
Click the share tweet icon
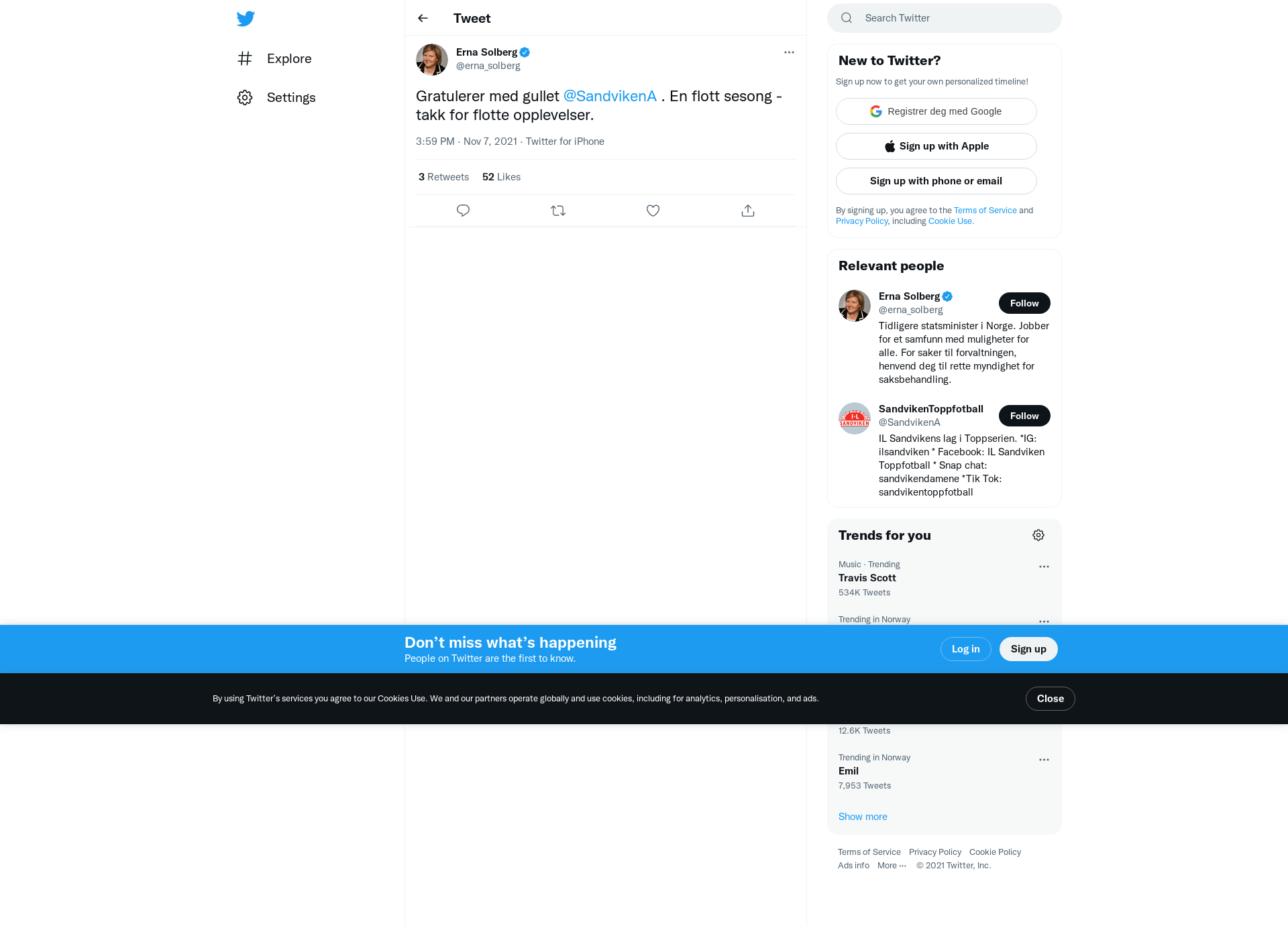pyautogui.click(x=748, y=211)
